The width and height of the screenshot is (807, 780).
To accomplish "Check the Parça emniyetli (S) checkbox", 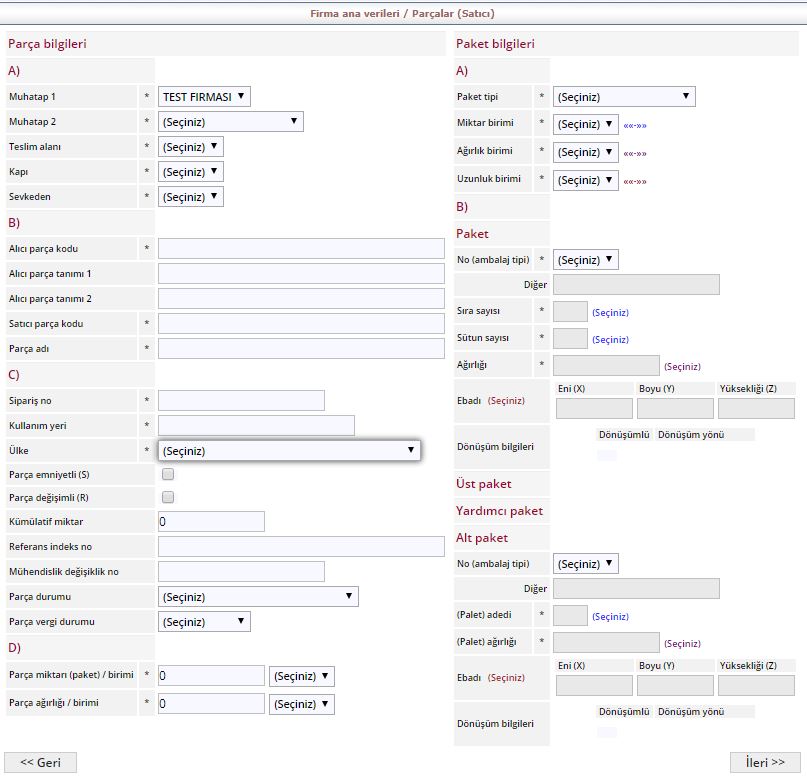I will 168,474.
